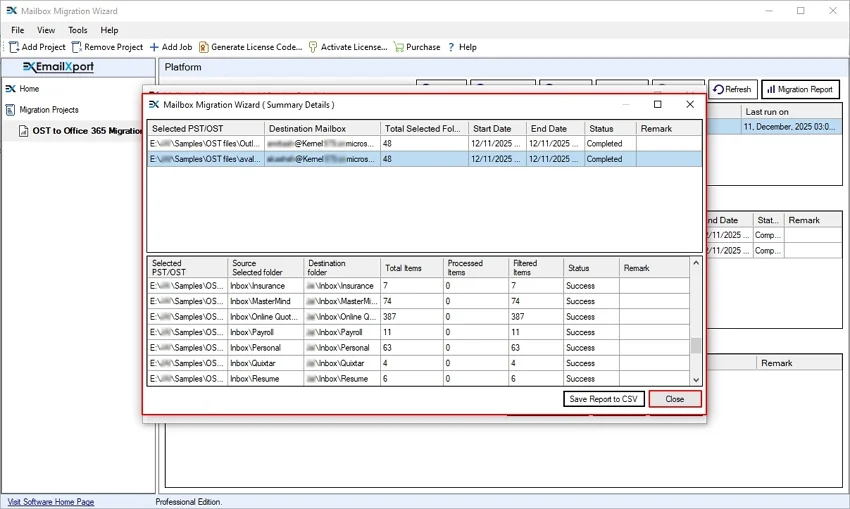Select the first job row with Outl... OST file
This screenshot has height=509, width=850.
424,144
